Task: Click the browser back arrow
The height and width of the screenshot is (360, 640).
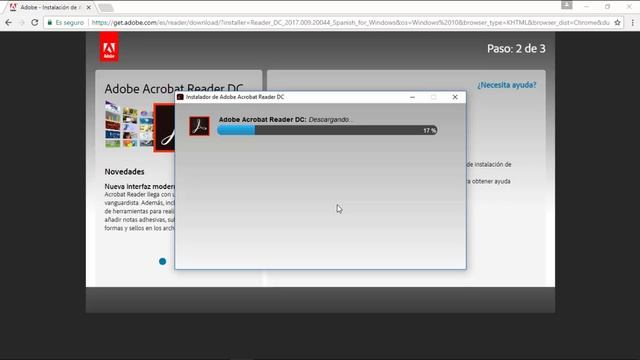Action: point(9,22)
